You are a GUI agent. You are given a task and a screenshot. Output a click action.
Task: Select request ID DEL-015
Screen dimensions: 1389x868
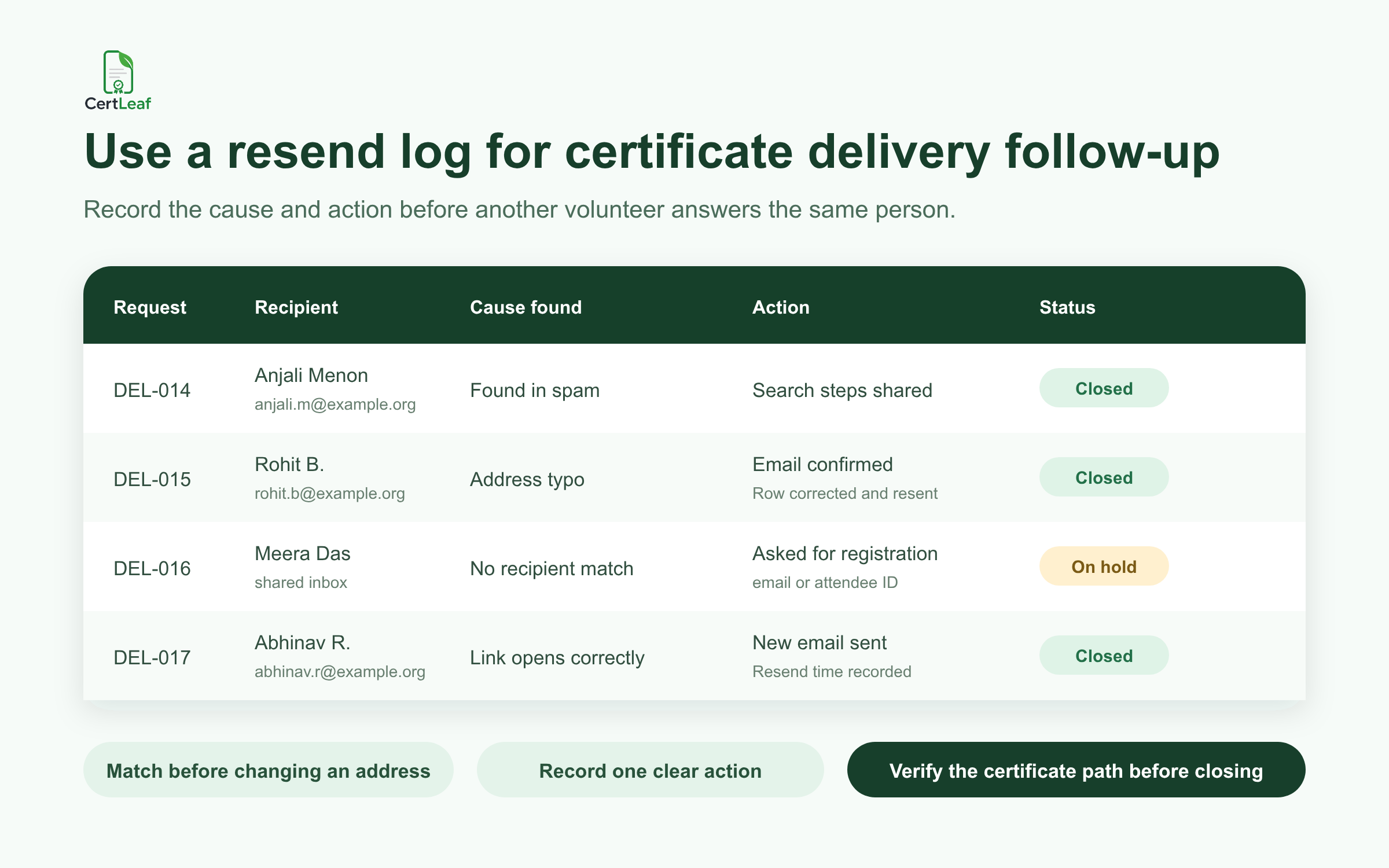pos(152,479)
